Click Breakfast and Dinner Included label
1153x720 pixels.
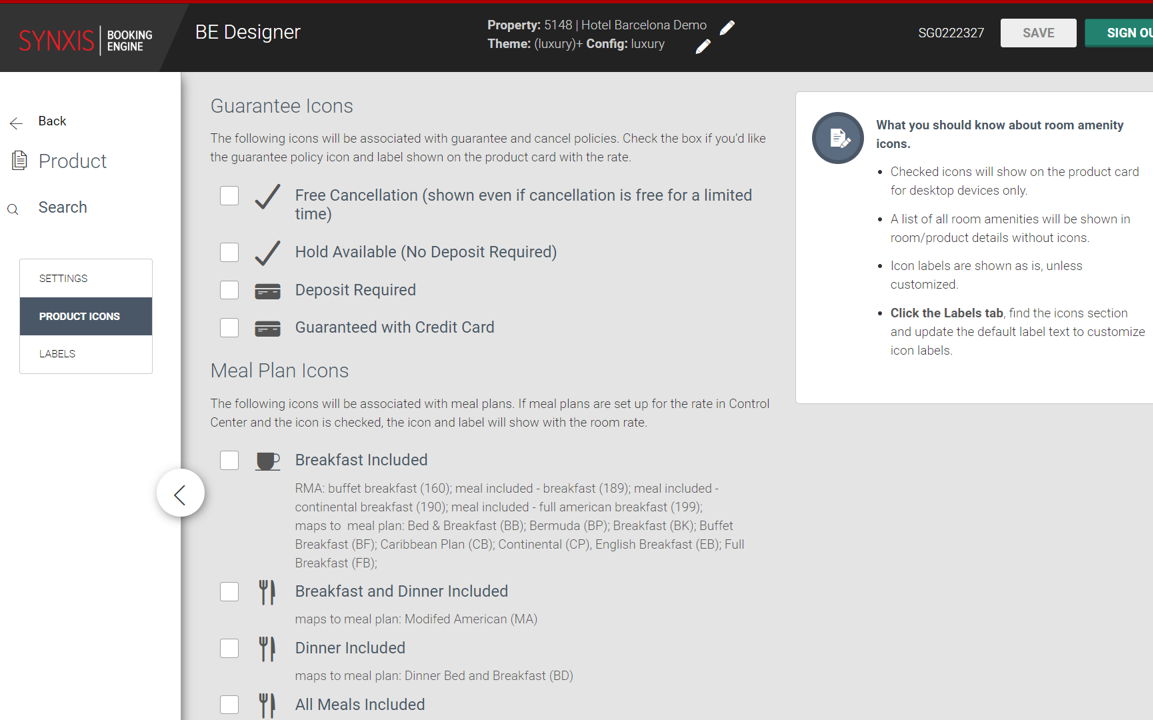coord(401,591)
